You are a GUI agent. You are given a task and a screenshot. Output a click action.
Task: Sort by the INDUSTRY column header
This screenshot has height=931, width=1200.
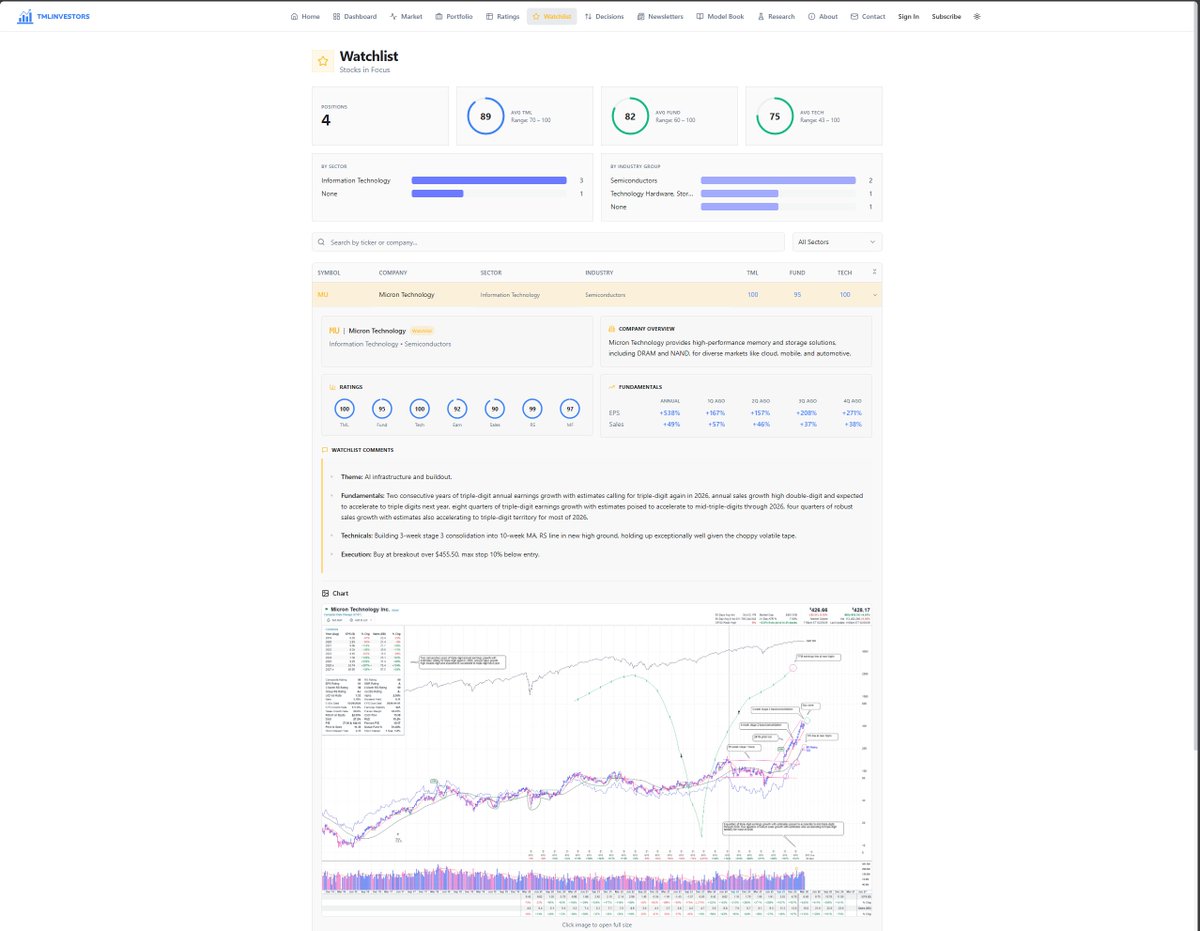click(599, 272)
